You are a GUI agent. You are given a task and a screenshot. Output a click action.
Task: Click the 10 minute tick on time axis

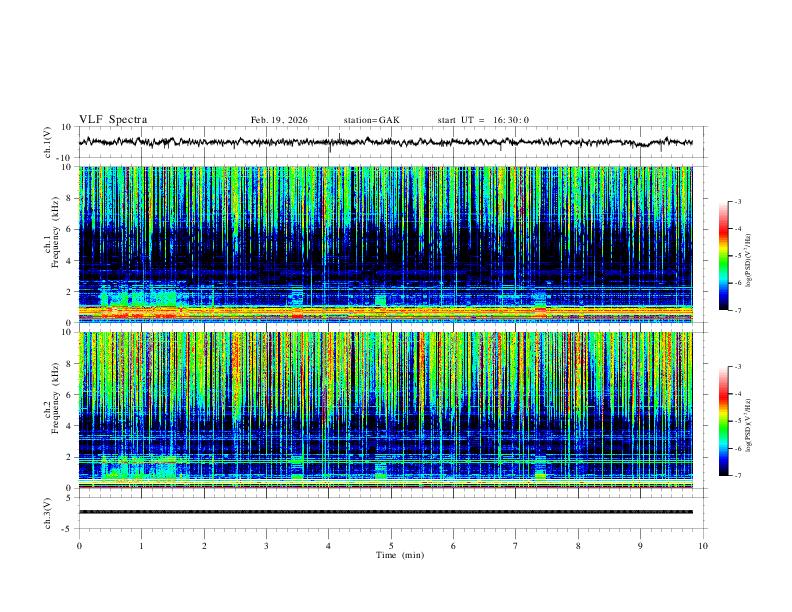tap(703, 546)
